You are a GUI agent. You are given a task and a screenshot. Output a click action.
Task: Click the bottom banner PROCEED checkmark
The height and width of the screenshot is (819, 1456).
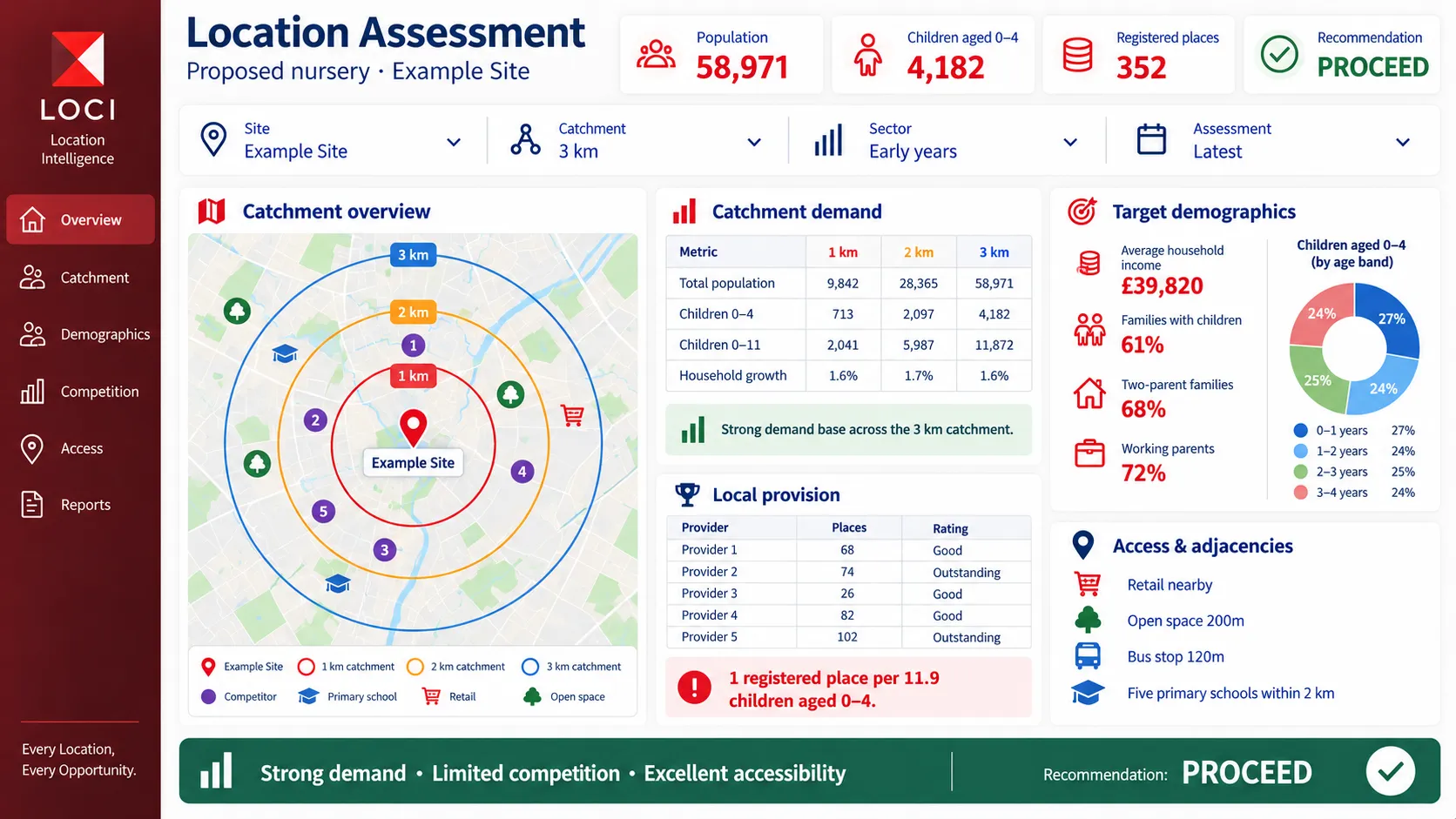tap(1390, 771)
